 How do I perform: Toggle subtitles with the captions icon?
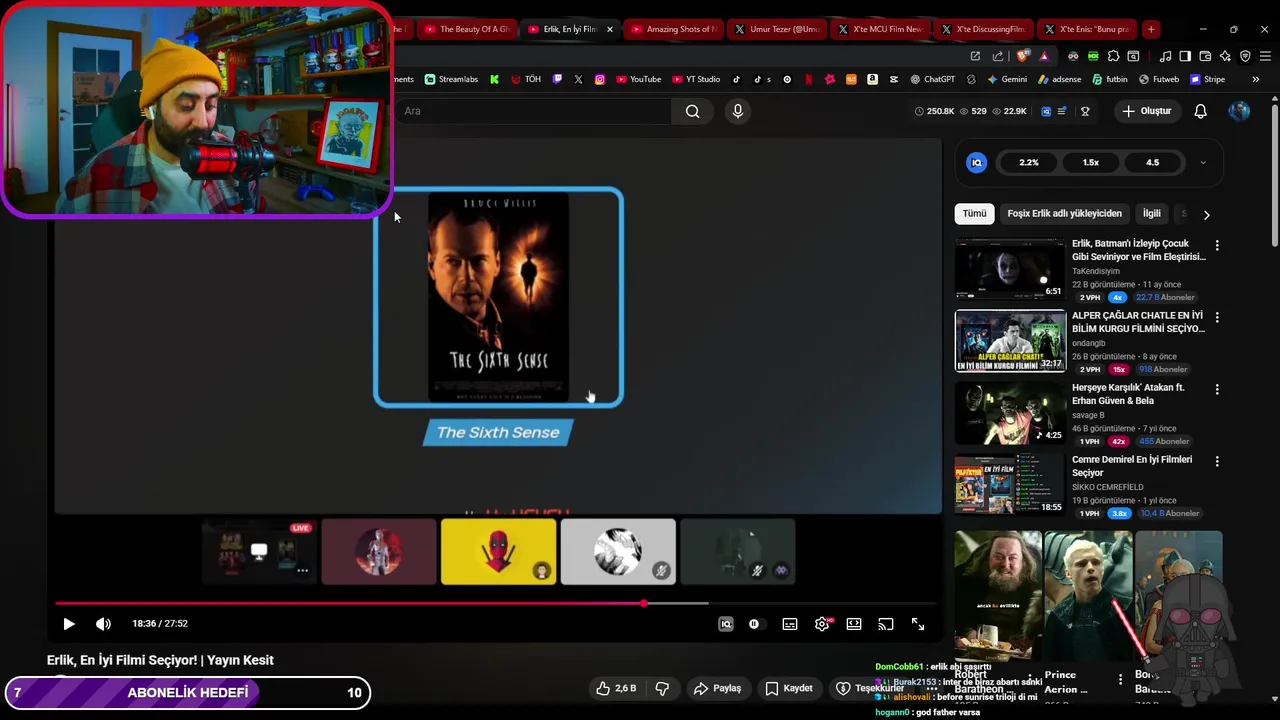tap(790, 624)
